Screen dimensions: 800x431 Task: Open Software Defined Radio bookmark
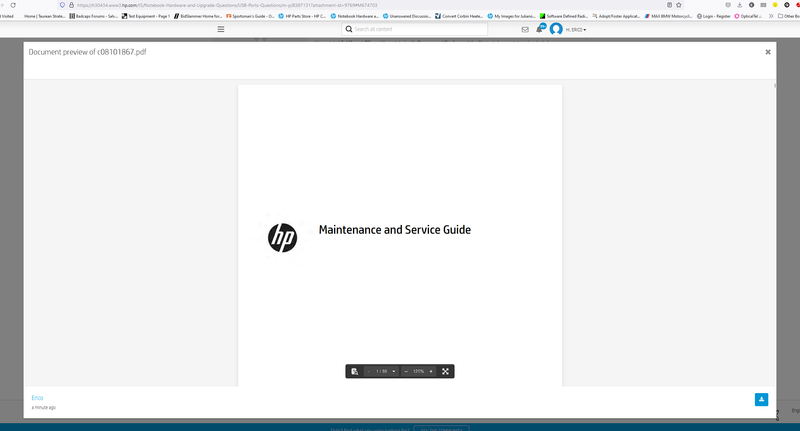[564, 16]
